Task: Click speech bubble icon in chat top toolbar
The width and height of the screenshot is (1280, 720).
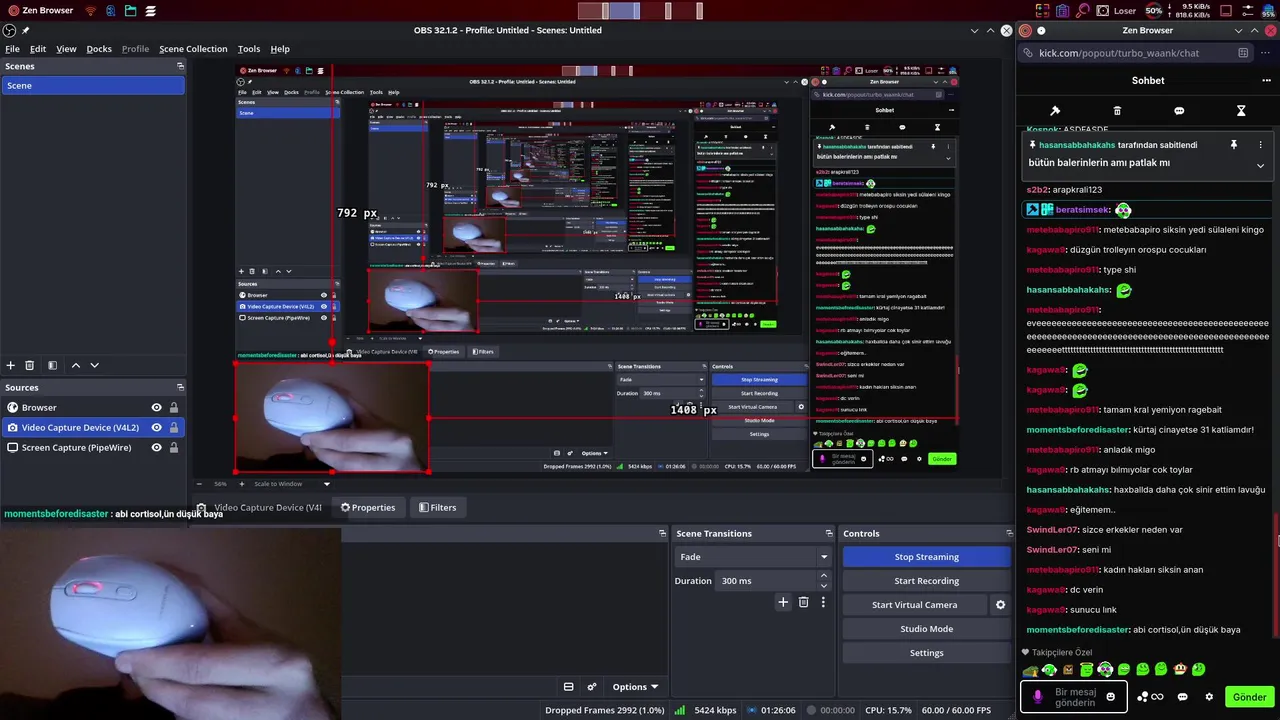Action: [1179, 111]
